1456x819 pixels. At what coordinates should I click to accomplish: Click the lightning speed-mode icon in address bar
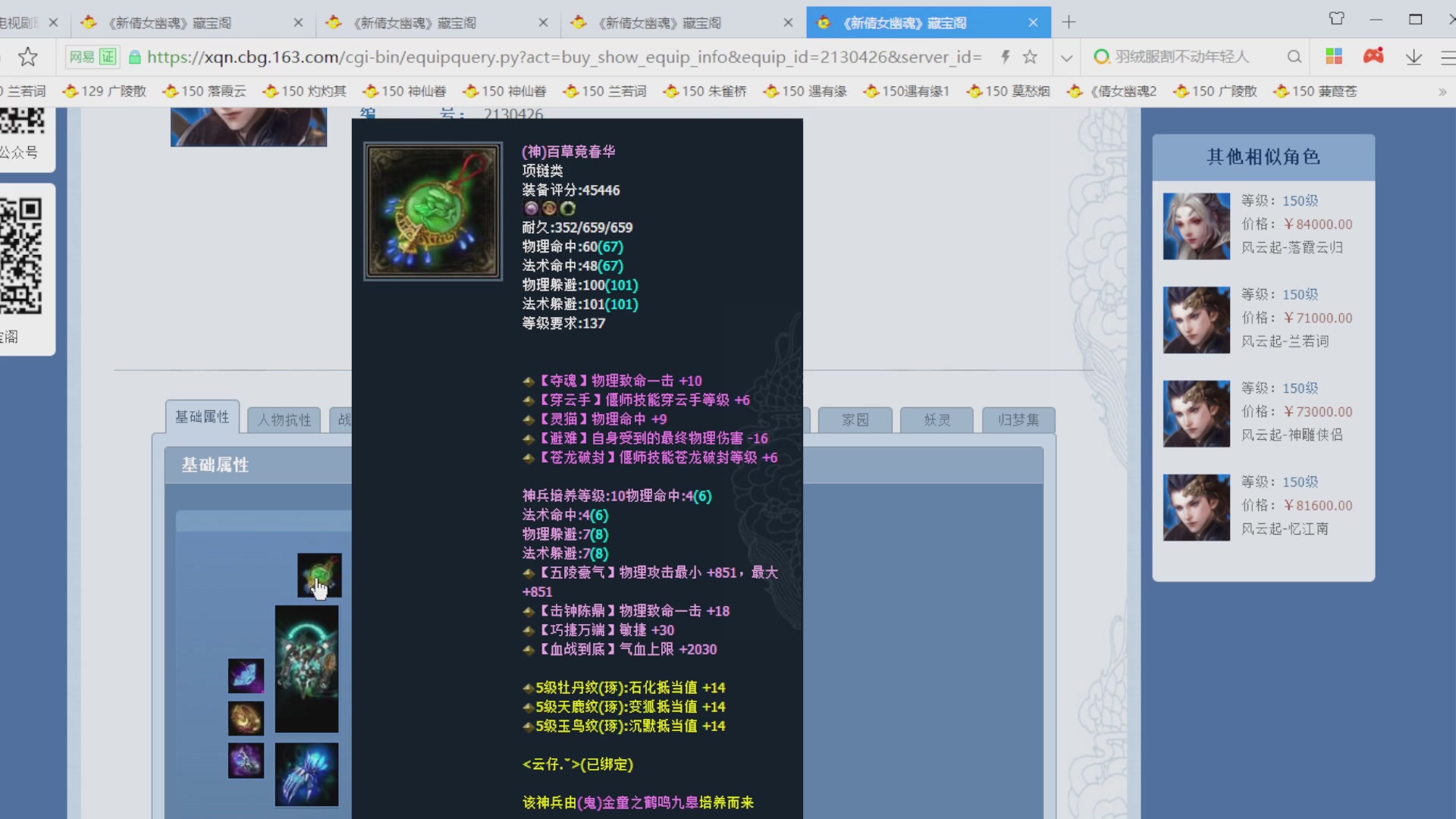point(1006,57)
